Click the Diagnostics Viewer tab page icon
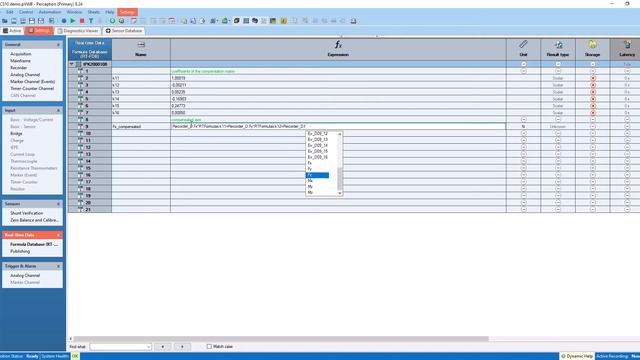 (60, 31)
